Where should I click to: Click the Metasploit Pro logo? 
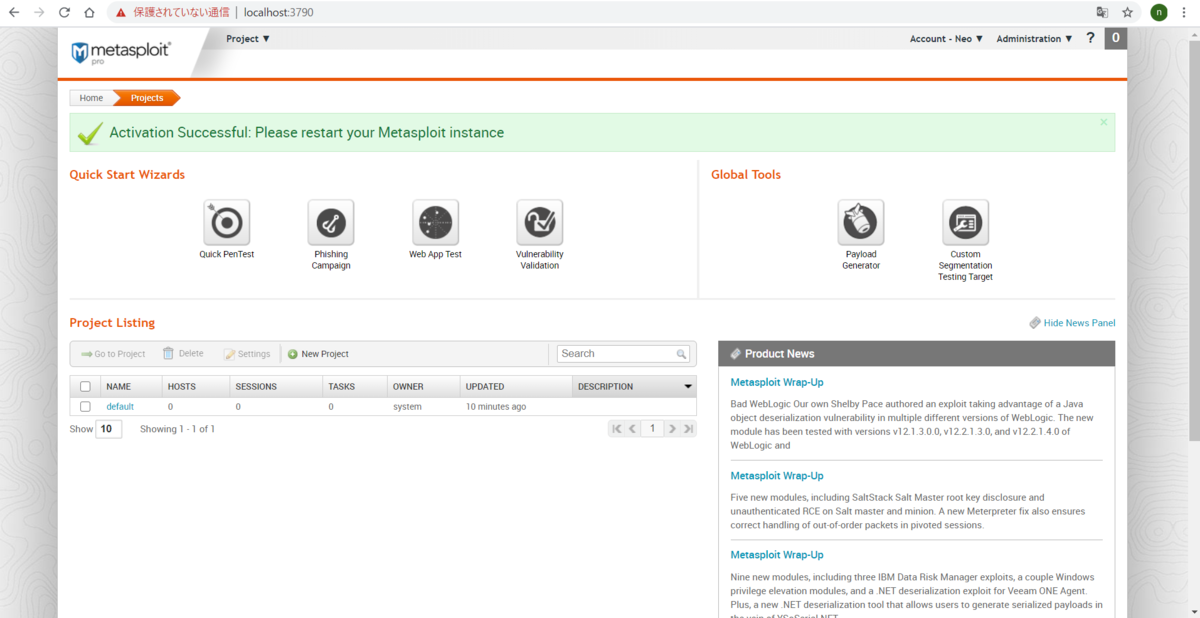(x=120, y=52)
